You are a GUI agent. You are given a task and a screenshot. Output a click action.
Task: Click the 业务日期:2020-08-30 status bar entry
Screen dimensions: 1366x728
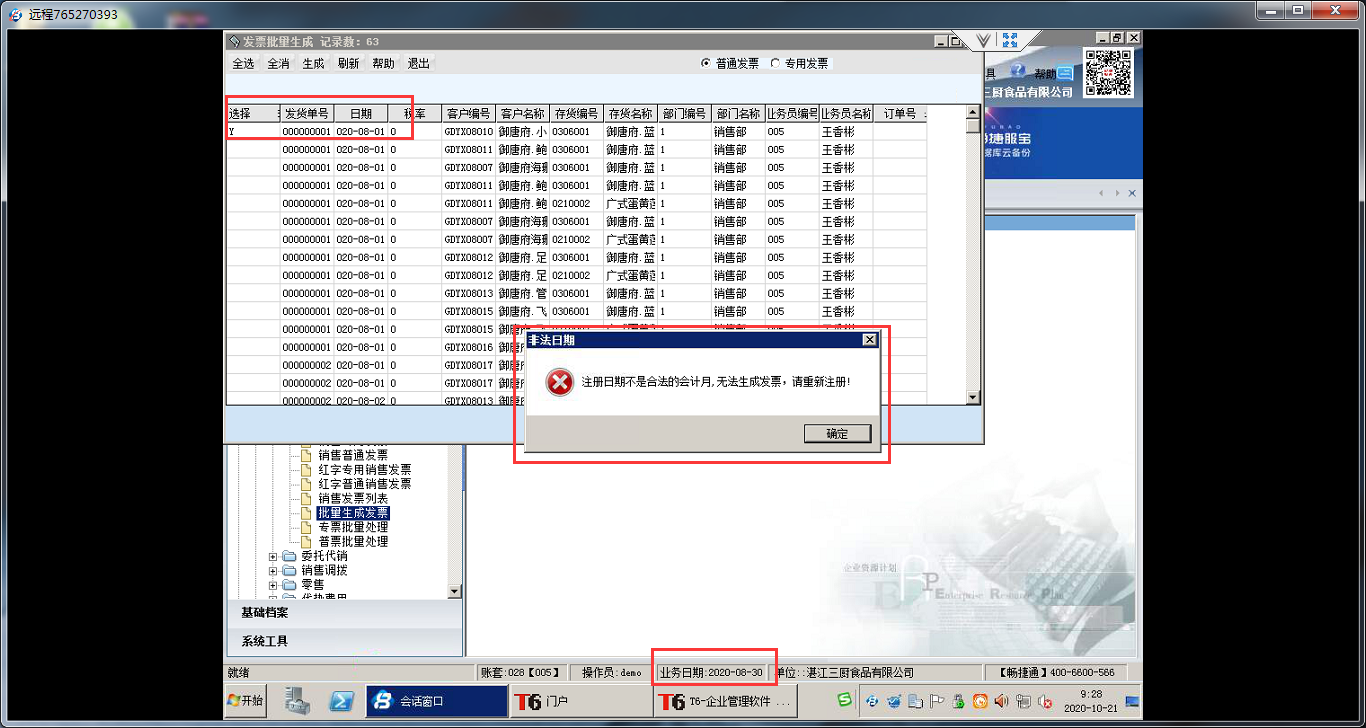click(712, 672)
